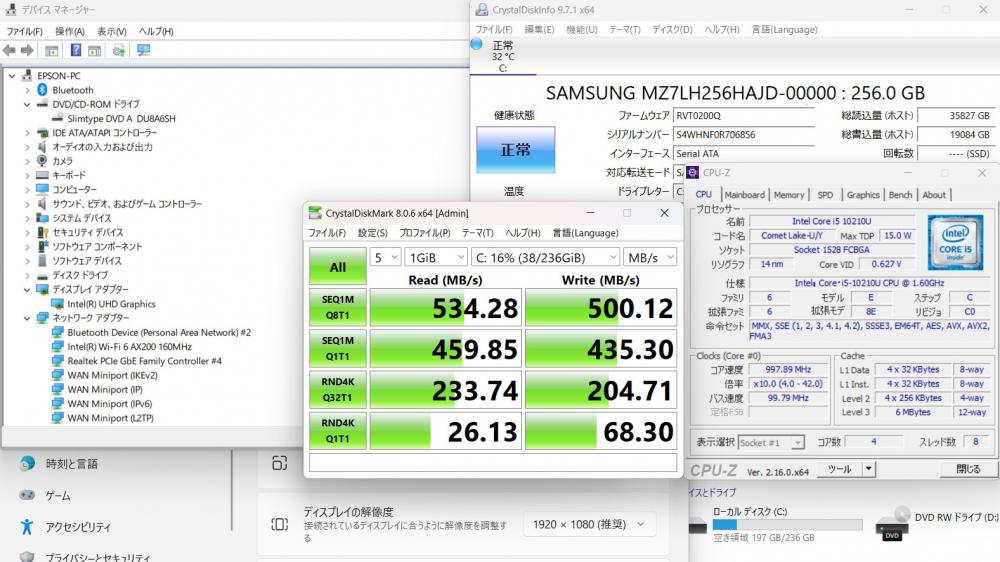The image size is (1000, 562).
Task: Click the help icon in Device Manager toolbar
Action: pos(75,50)
